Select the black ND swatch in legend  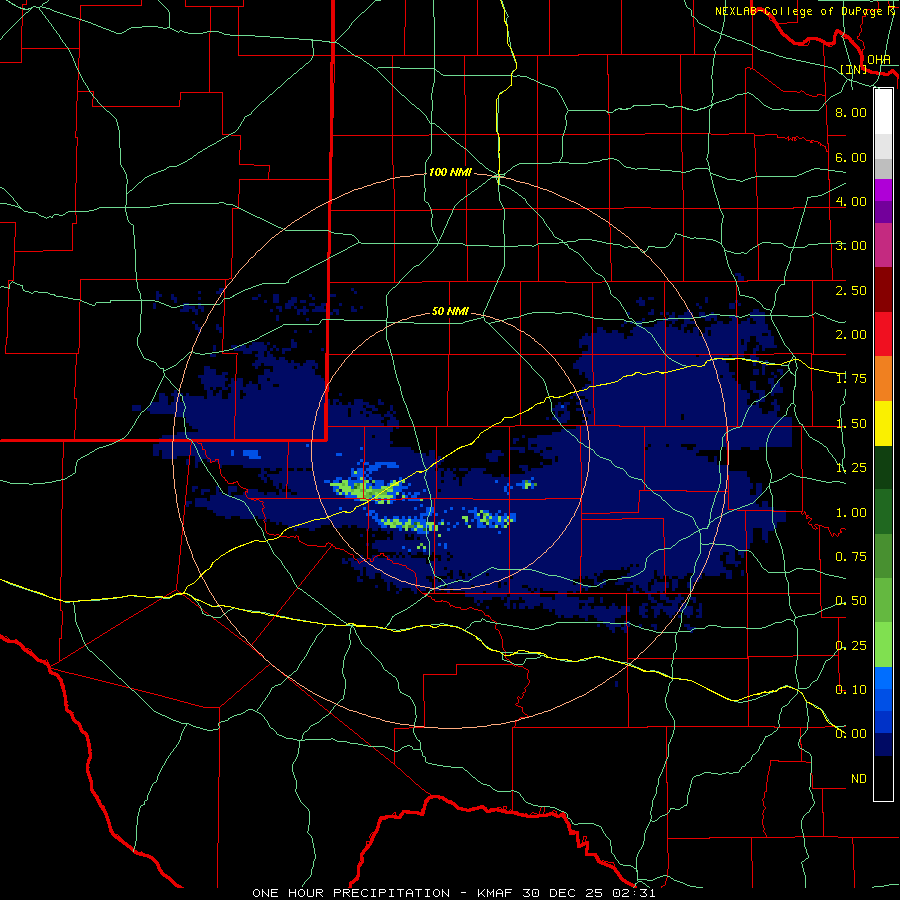[x=883, y=778]
